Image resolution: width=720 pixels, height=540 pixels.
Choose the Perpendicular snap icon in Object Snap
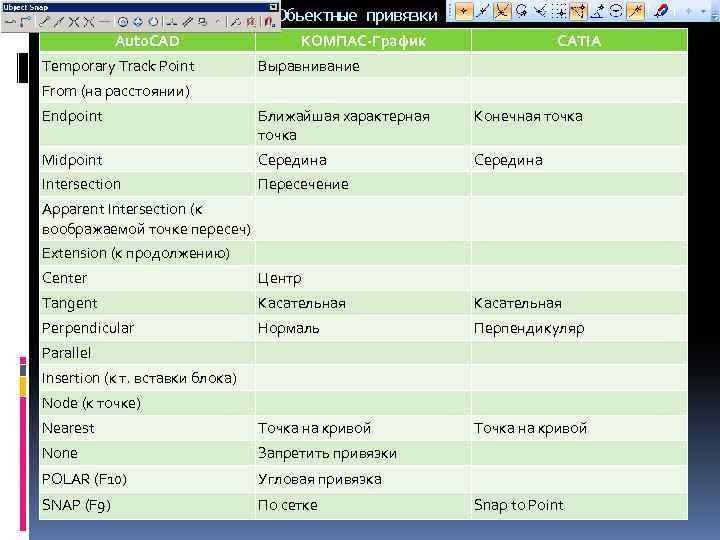coord(171,22)
